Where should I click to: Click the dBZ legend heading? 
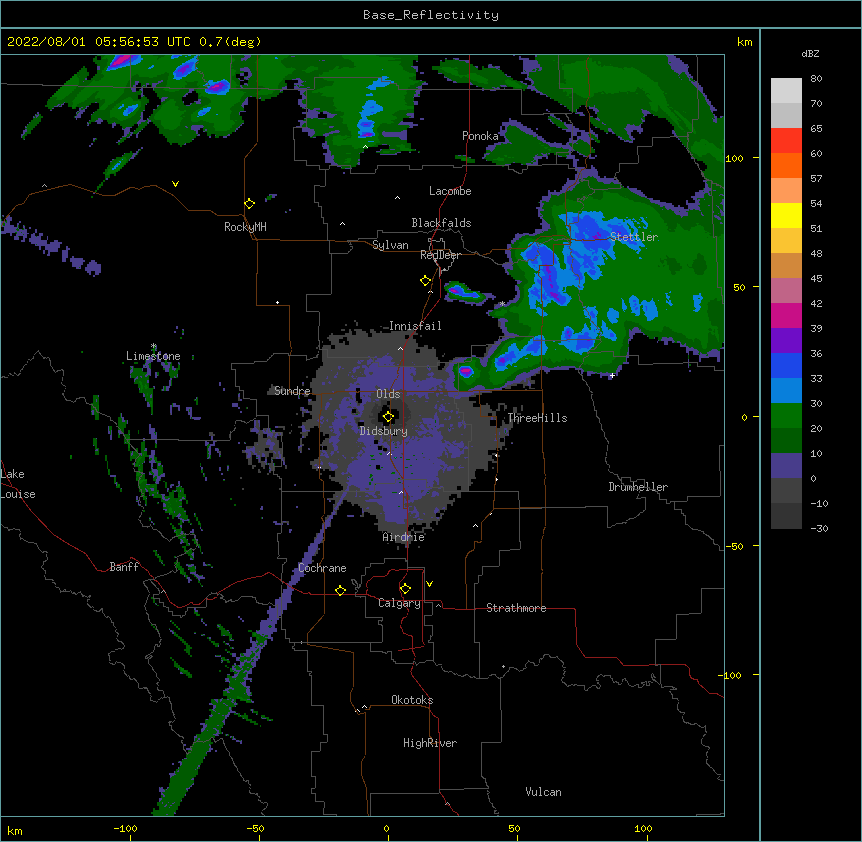tap(810, 53)
